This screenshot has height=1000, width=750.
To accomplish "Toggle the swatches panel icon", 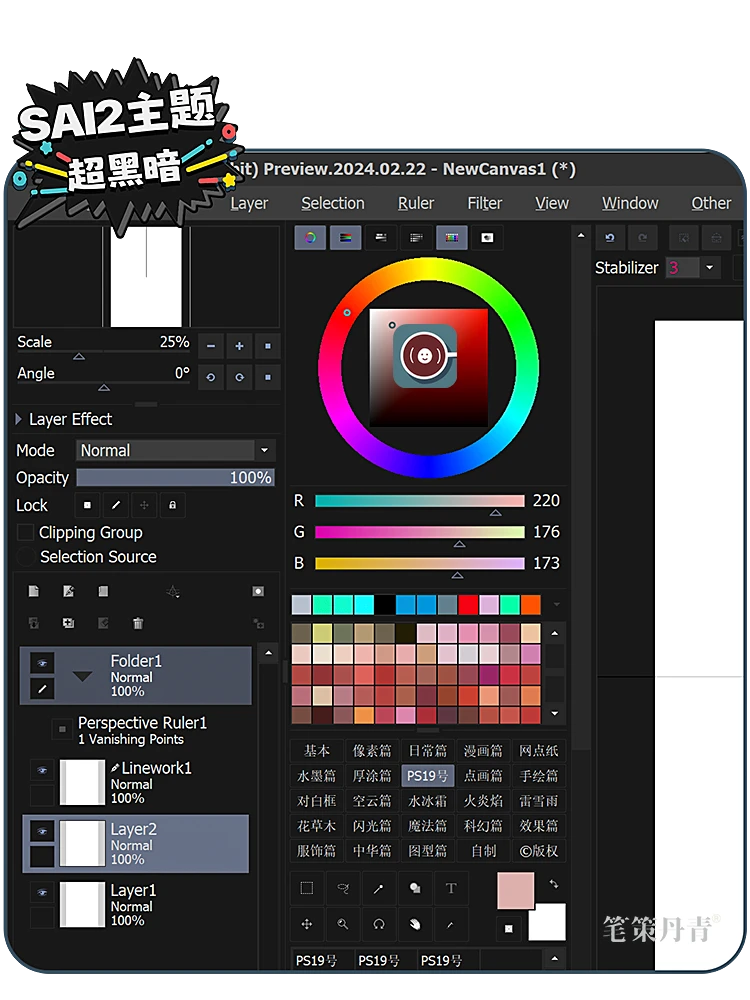I will coord(452,238).
